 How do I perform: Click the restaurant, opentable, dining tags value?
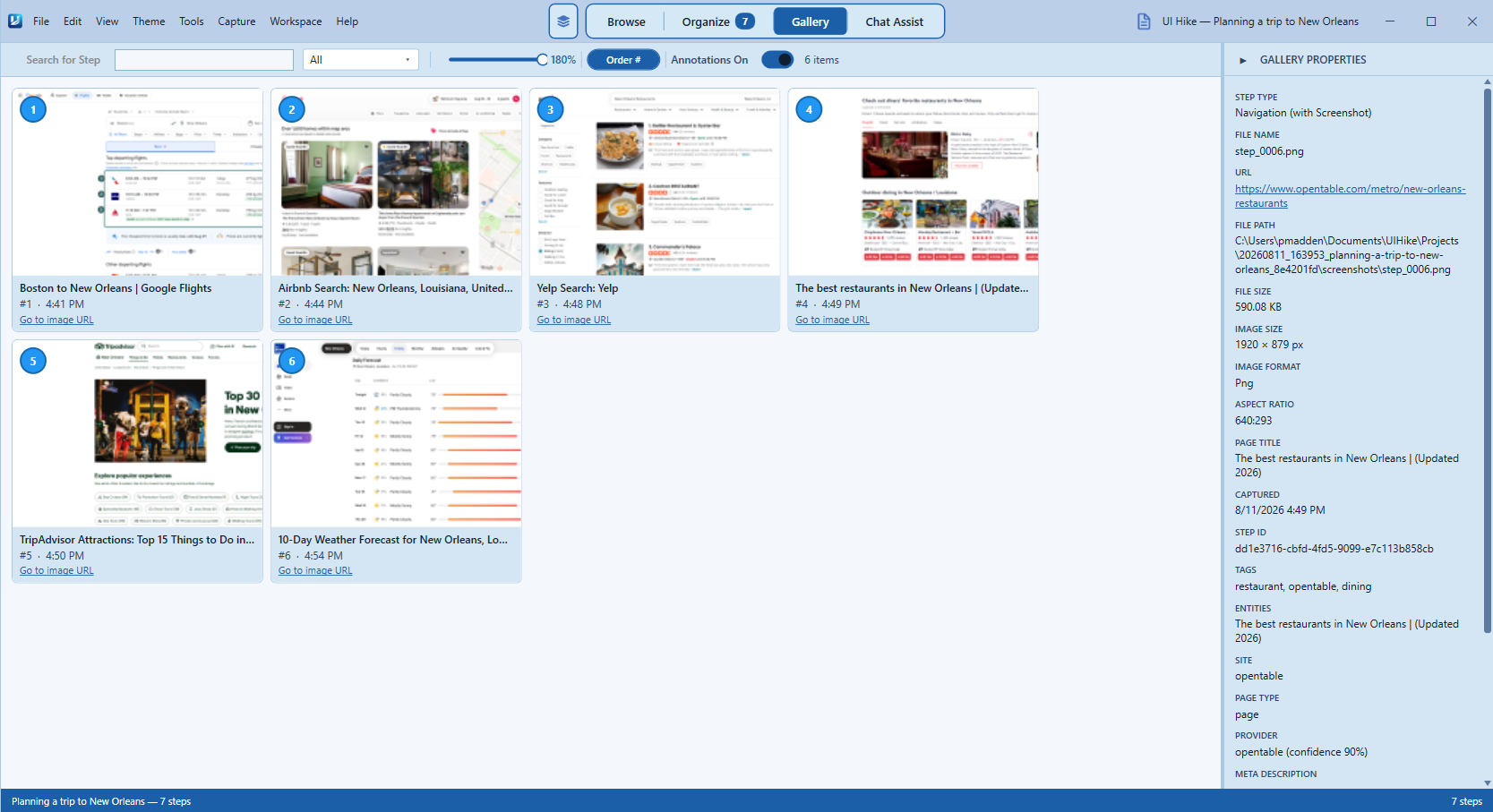tap(1303, 586)
